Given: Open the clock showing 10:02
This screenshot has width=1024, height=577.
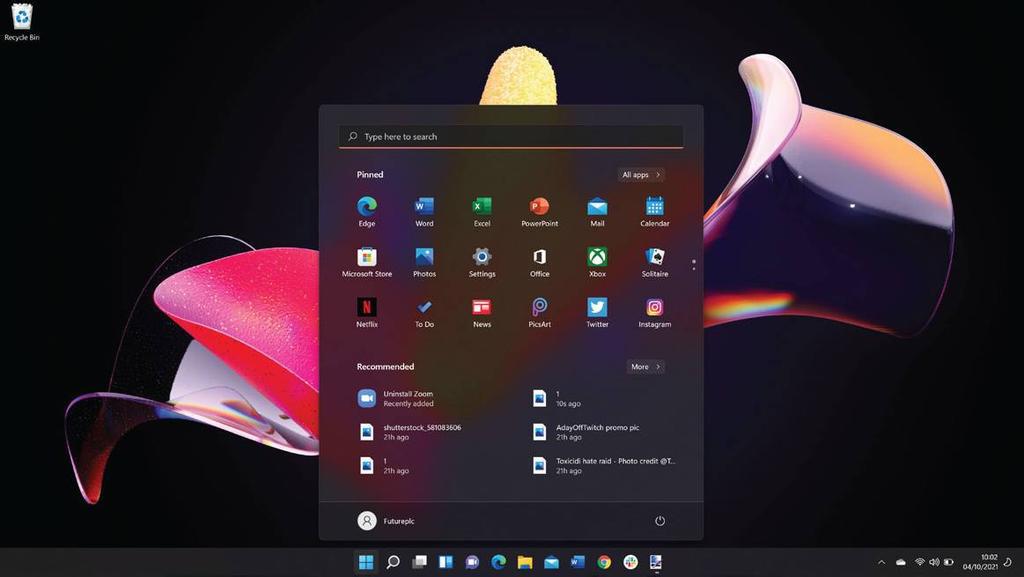Looking at the screenshot, I should click(980, 562).
